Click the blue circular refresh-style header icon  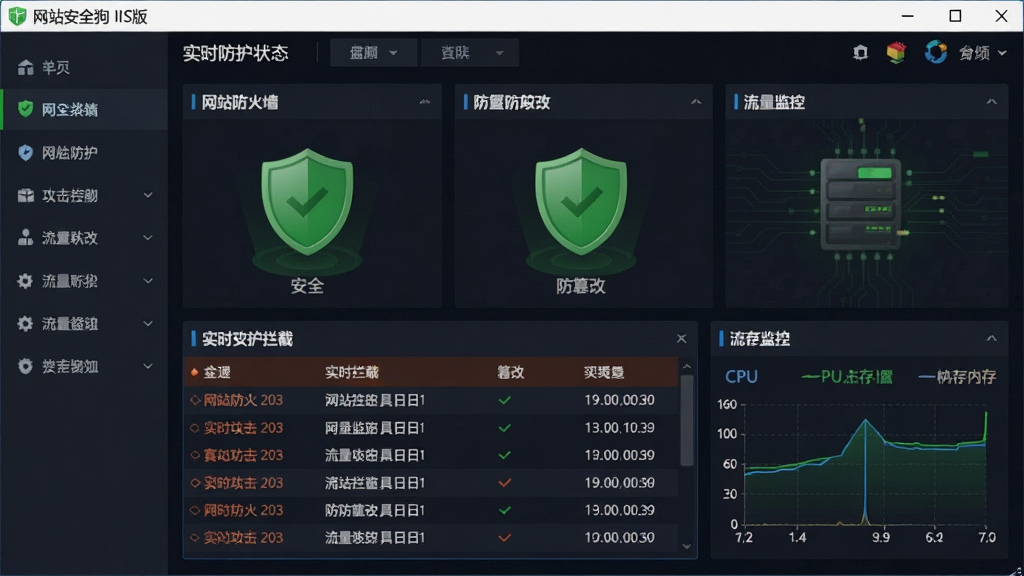click(936, 52)
